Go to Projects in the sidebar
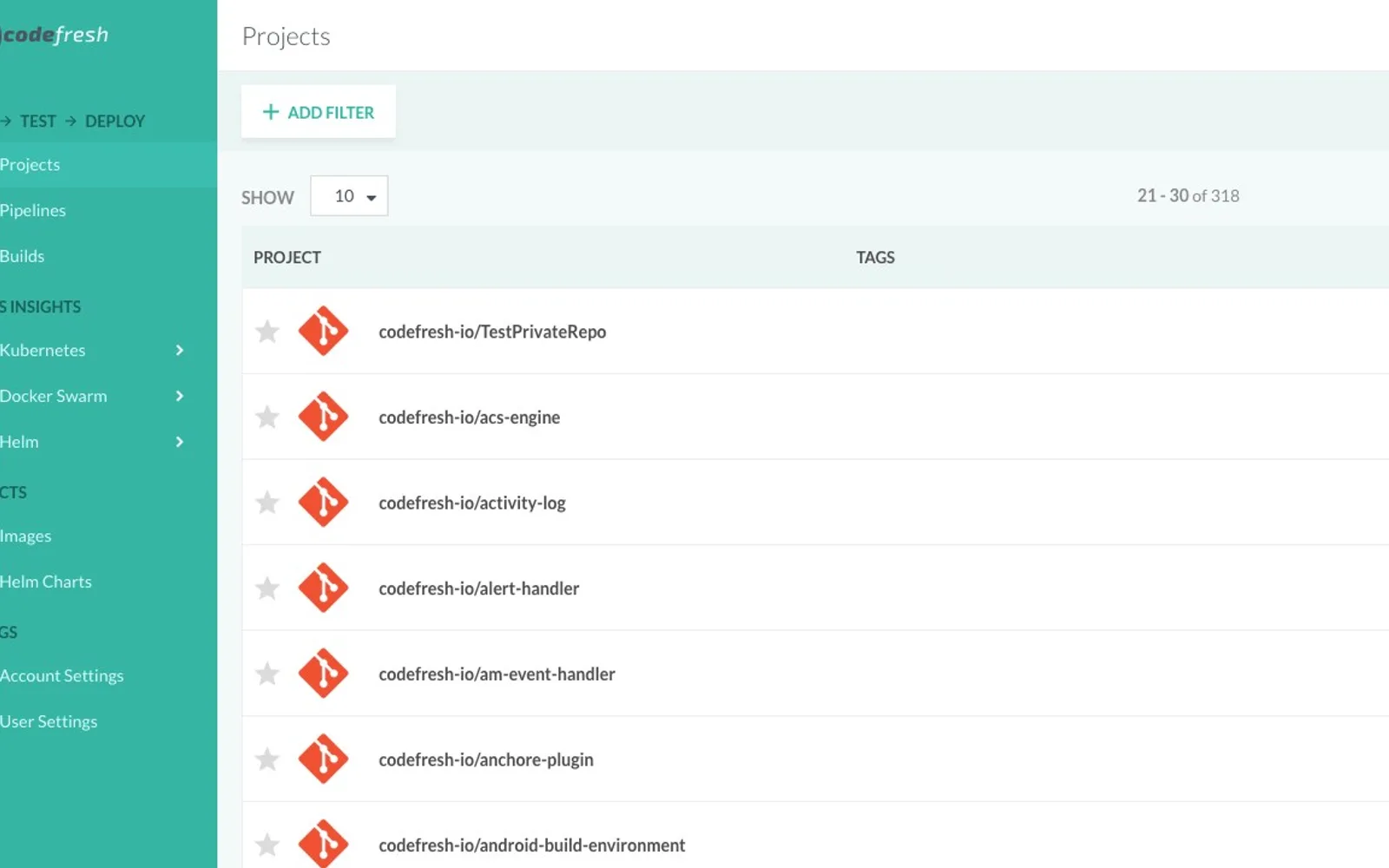The width and height of the screenshot is (1389, 868). click(30, 165)
